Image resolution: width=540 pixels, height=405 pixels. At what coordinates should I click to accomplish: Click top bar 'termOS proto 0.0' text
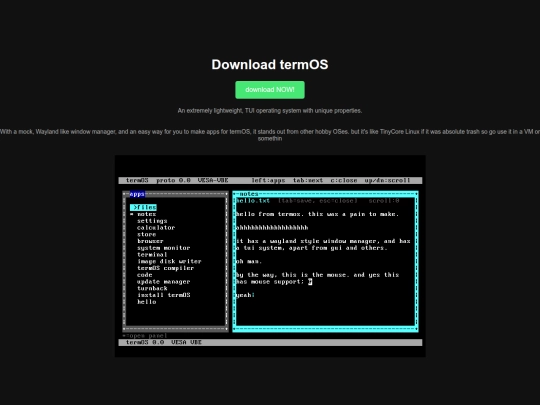click(x=158, y=180)
